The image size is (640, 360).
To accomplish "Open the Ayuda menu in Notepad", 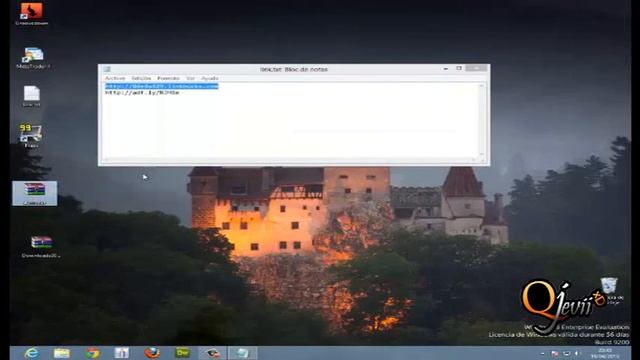I will (x=210, y=78).
